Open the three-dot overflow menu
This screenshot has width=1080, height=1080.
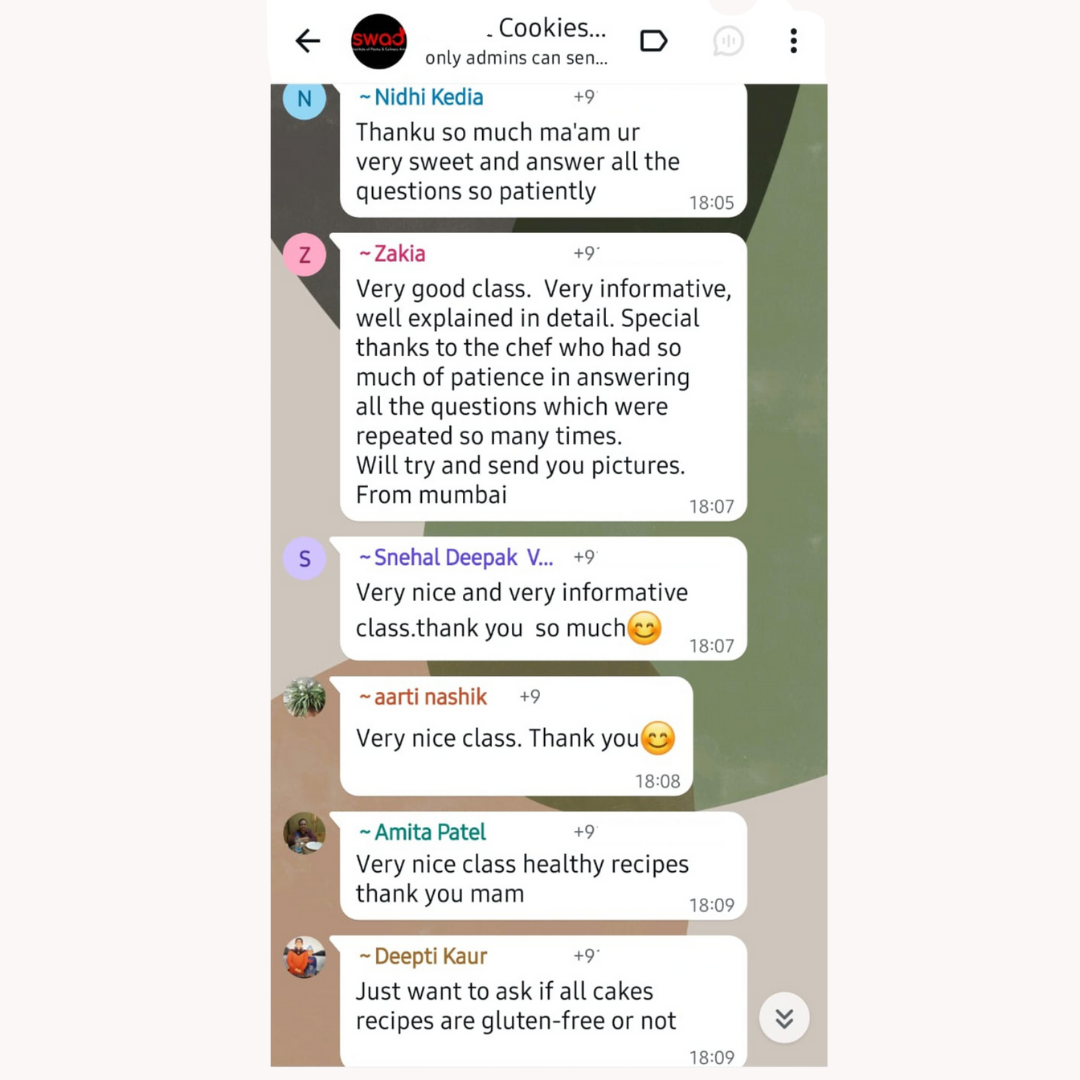pos(793,41)
